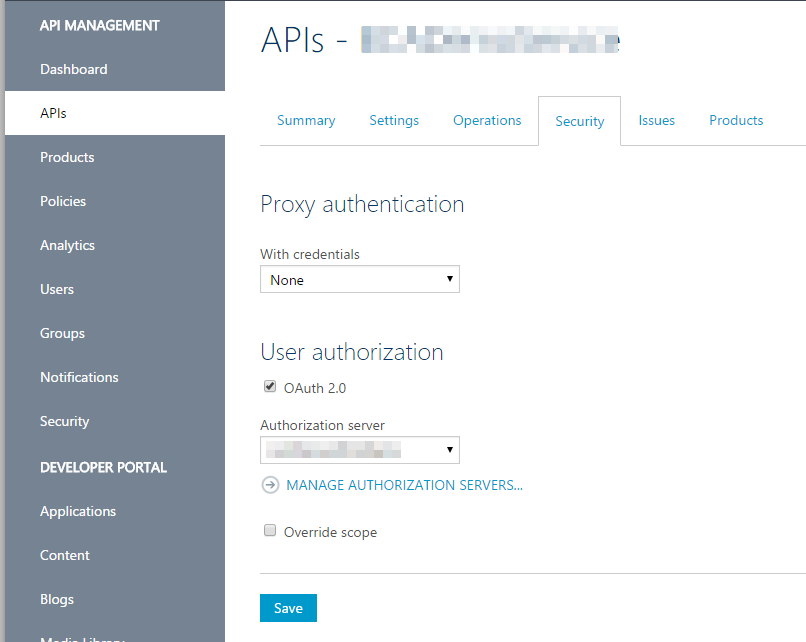806x642 pixels.
Task: Click the arrow icon beside Manage Authorization Servers
Action: 270,485
